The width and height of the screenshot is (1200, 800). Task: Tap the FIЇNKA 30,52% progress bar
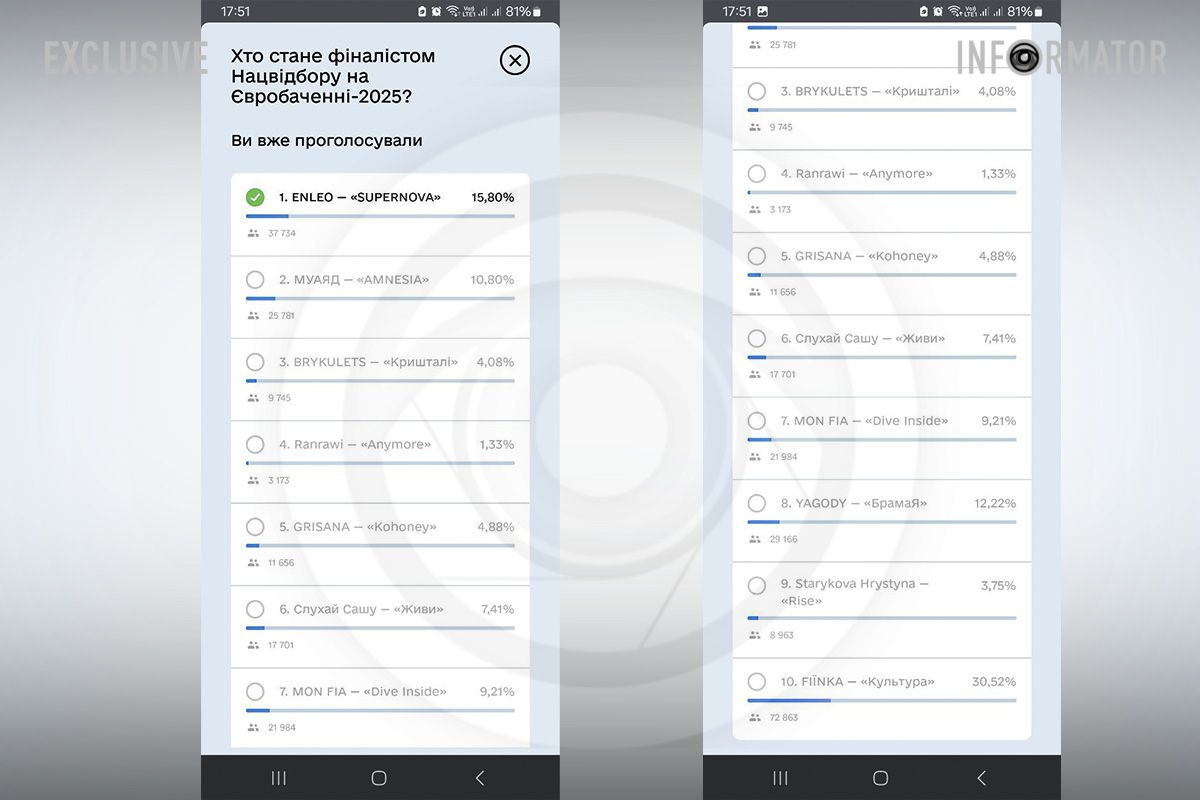point(882,700)
